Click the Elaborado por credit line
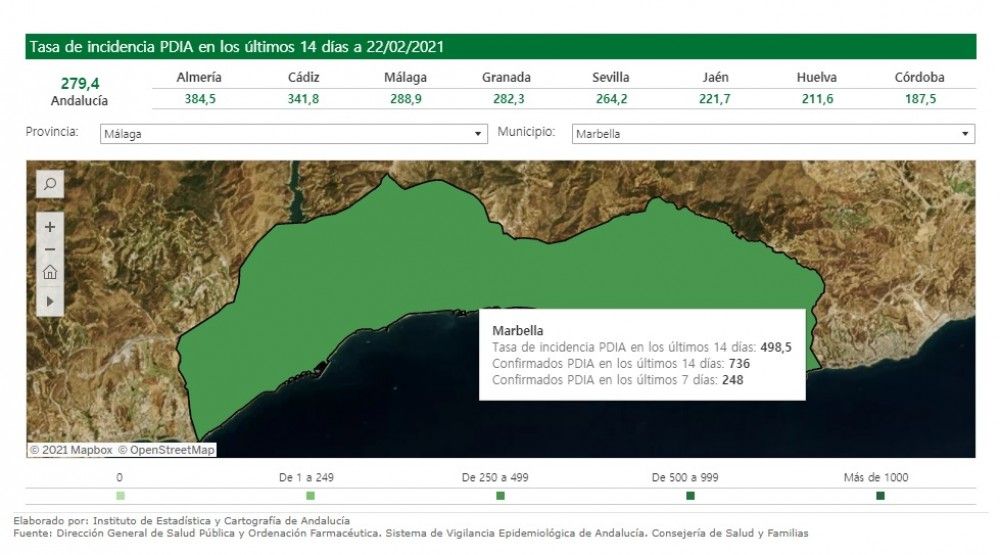 [181, 521]
